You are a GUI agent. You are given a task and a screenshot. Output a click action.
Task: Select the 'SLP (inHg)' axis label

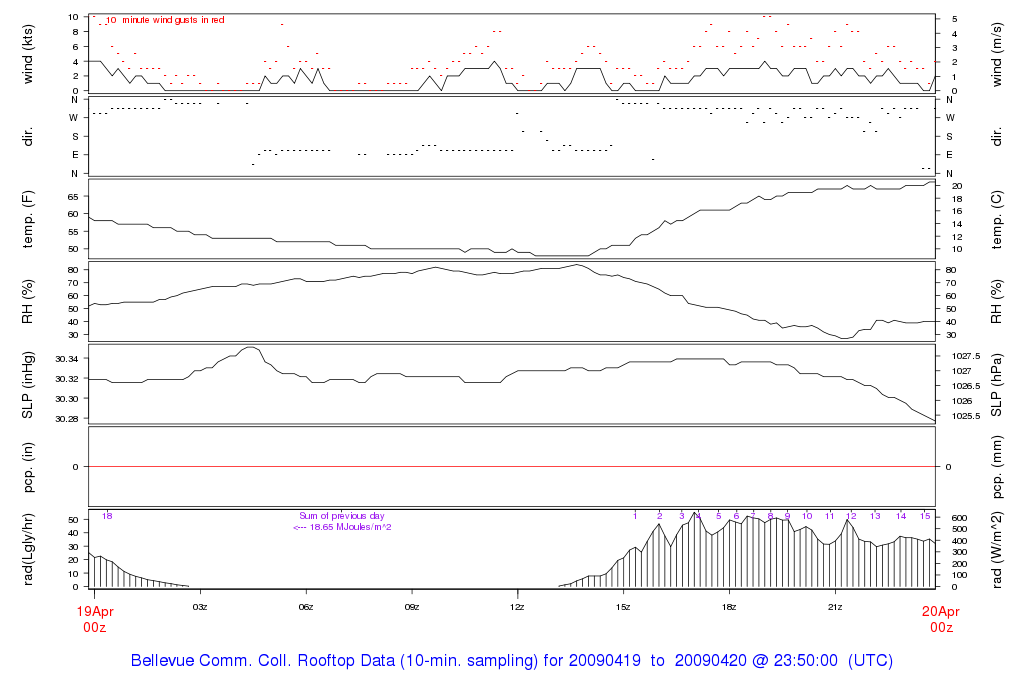pos(27,385)
